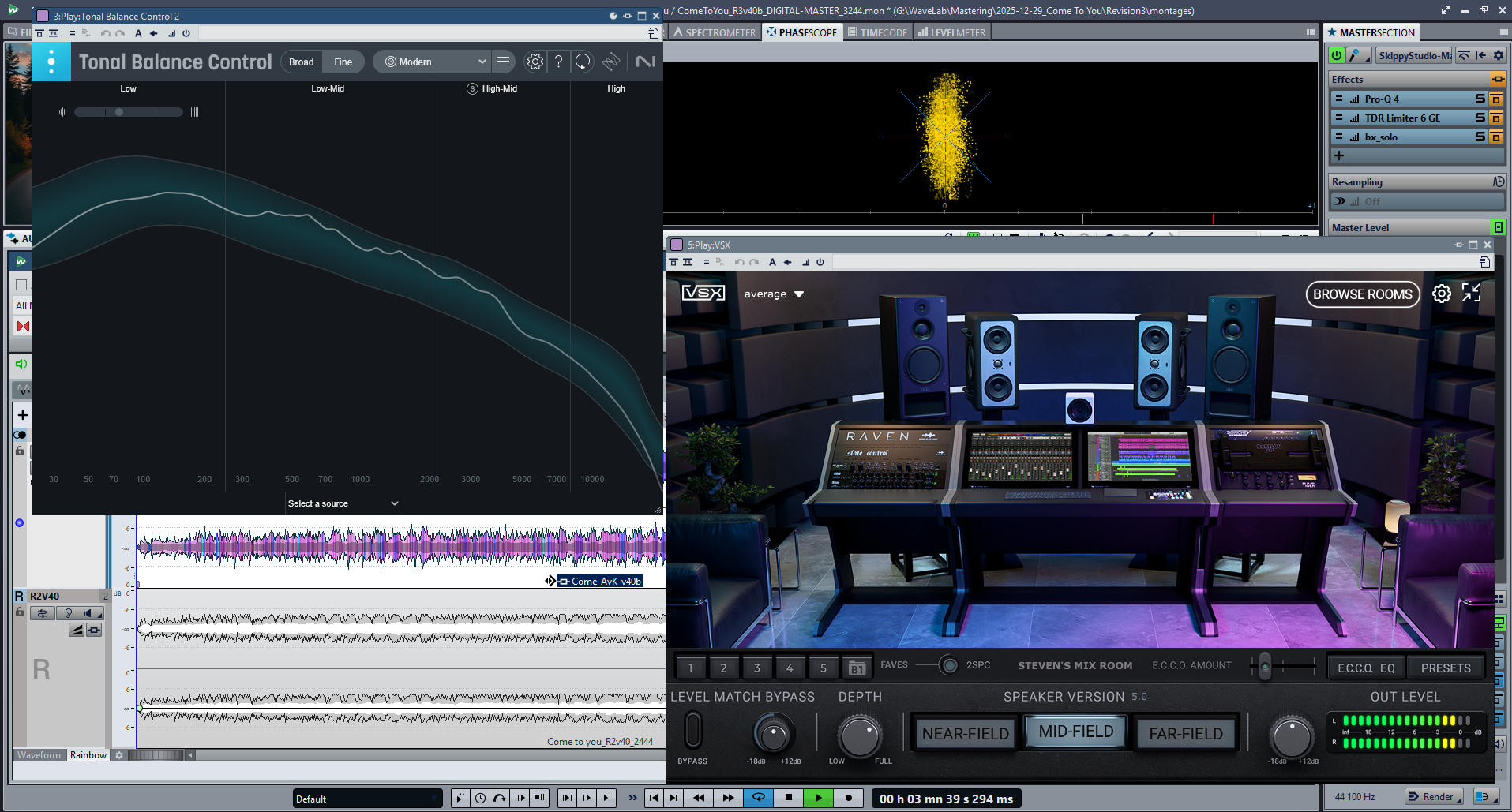Expand the Select a source dropdown
The image size is (1512, 812).
(x=343, y=503)
